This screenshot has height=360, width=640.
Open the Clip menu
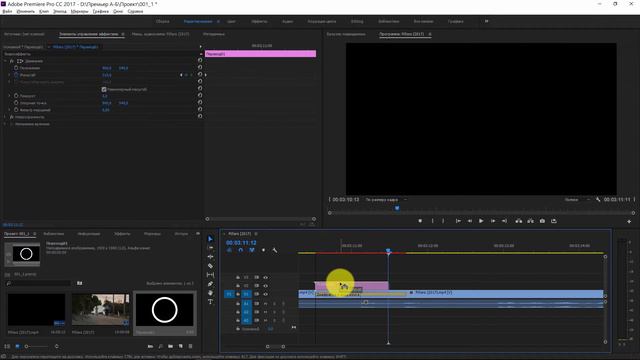pyautogui.click(x=44, y=11)
